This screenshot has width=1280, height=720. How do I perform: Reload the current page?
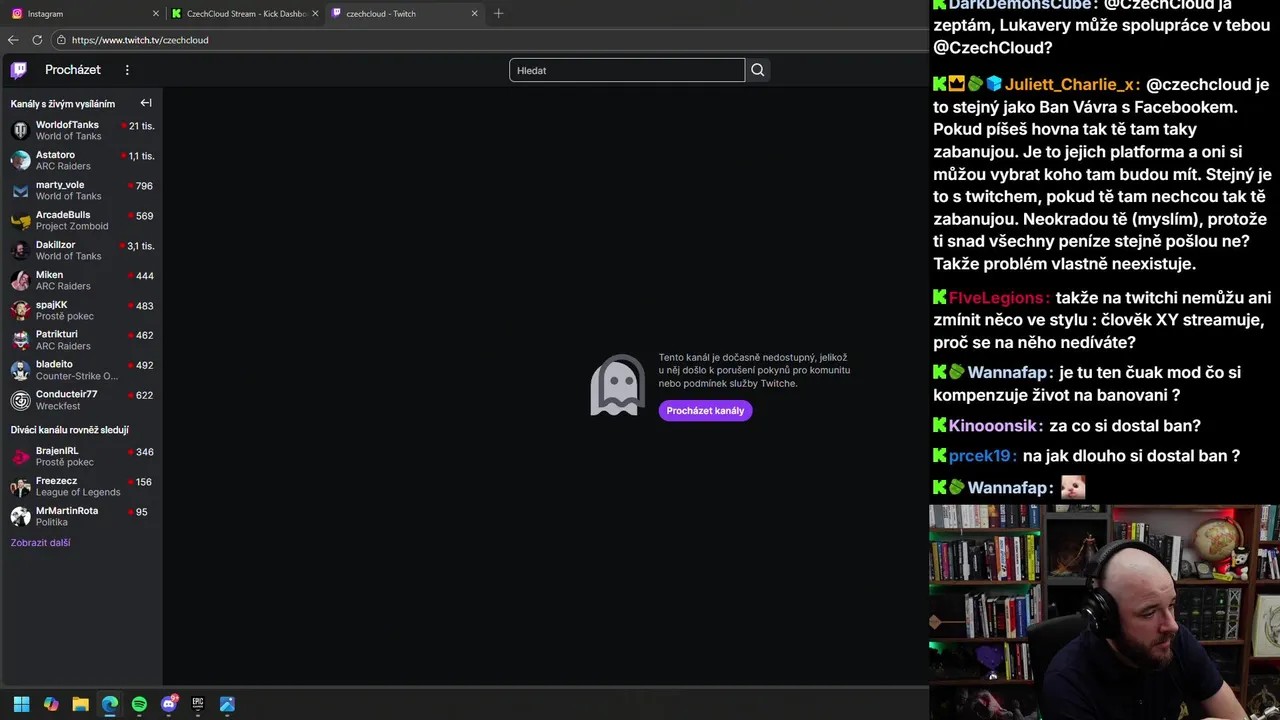pyautogui.click(x=37, y=40)
